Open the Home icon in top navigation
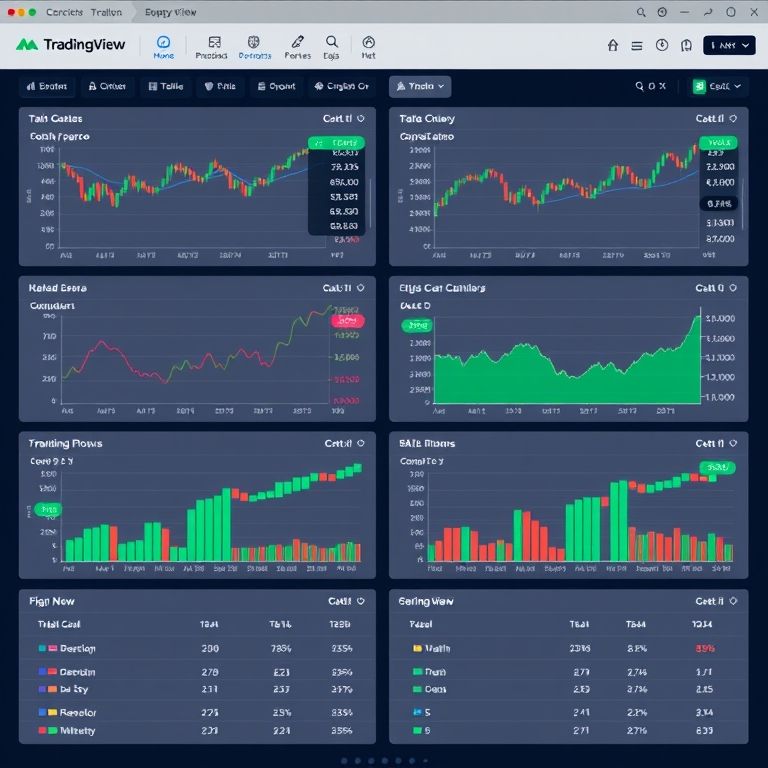 pos(164,46)
